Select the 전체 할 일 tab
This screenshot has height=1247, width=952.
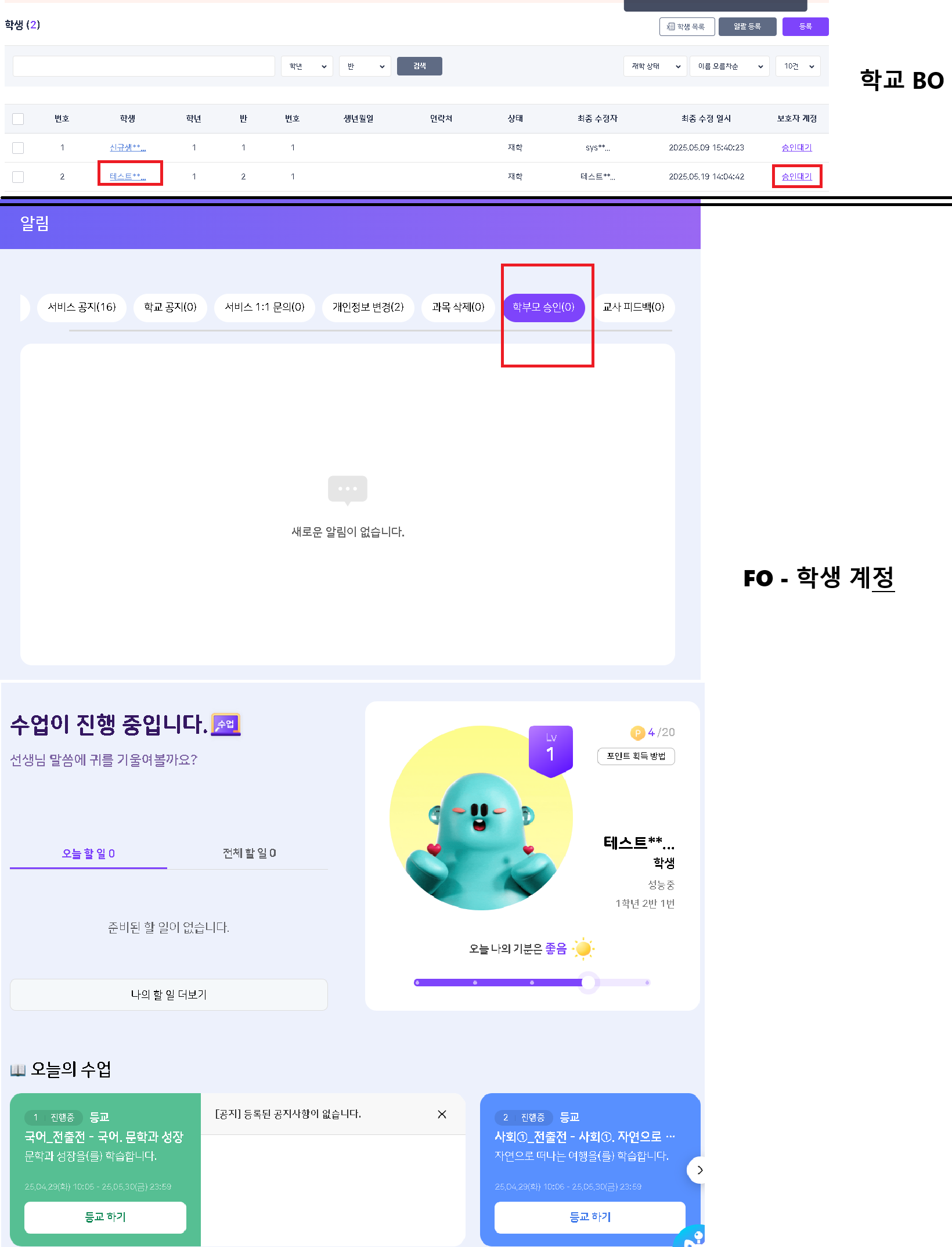[249, 853]
